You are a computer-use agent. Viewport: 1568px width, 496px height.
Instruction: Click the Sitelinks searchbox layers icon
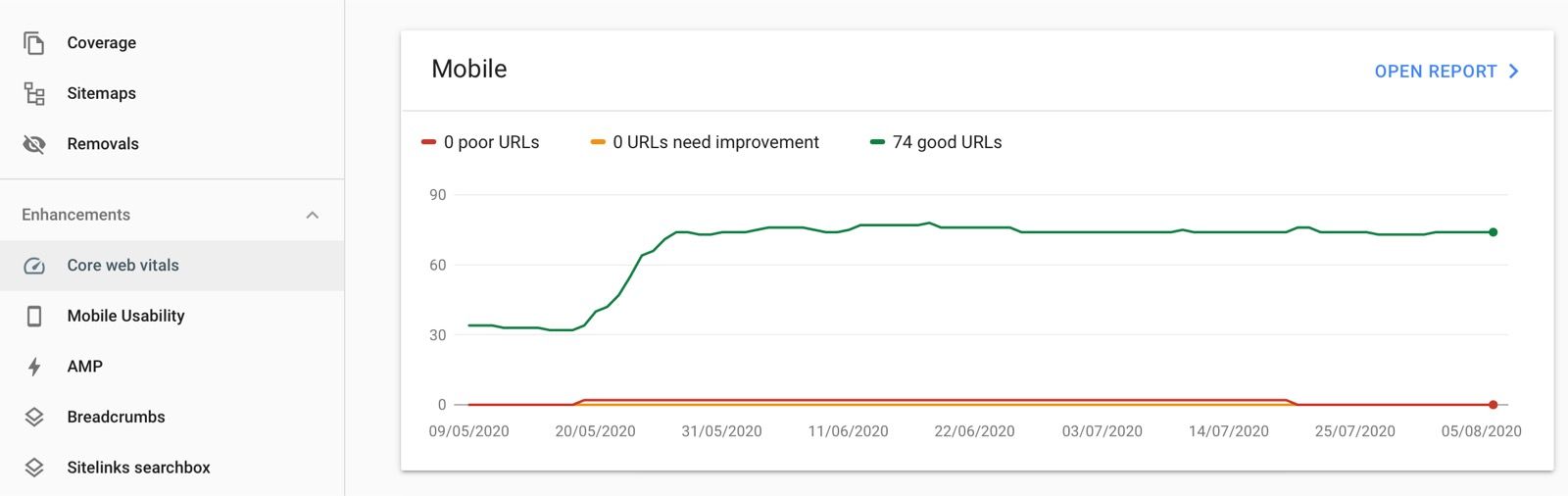pos(34,468)
